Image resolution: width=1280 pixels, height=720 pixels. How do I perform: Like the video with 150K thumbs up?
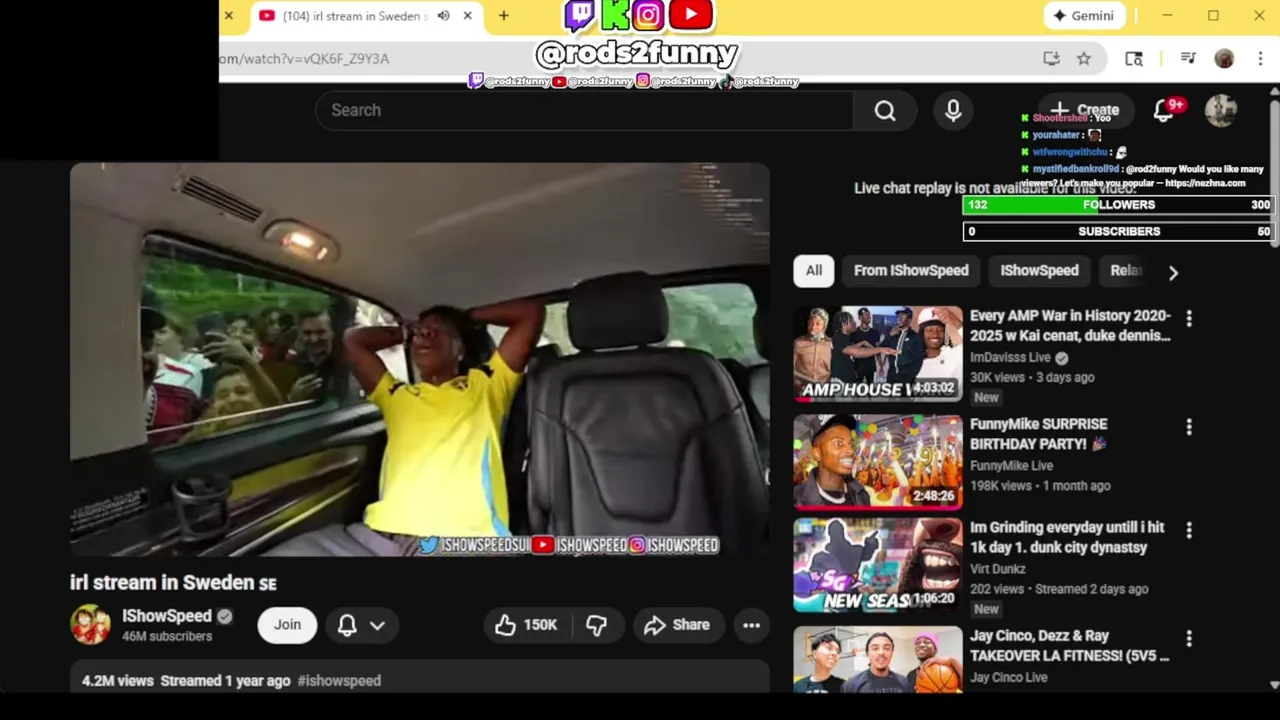[526, 625]
